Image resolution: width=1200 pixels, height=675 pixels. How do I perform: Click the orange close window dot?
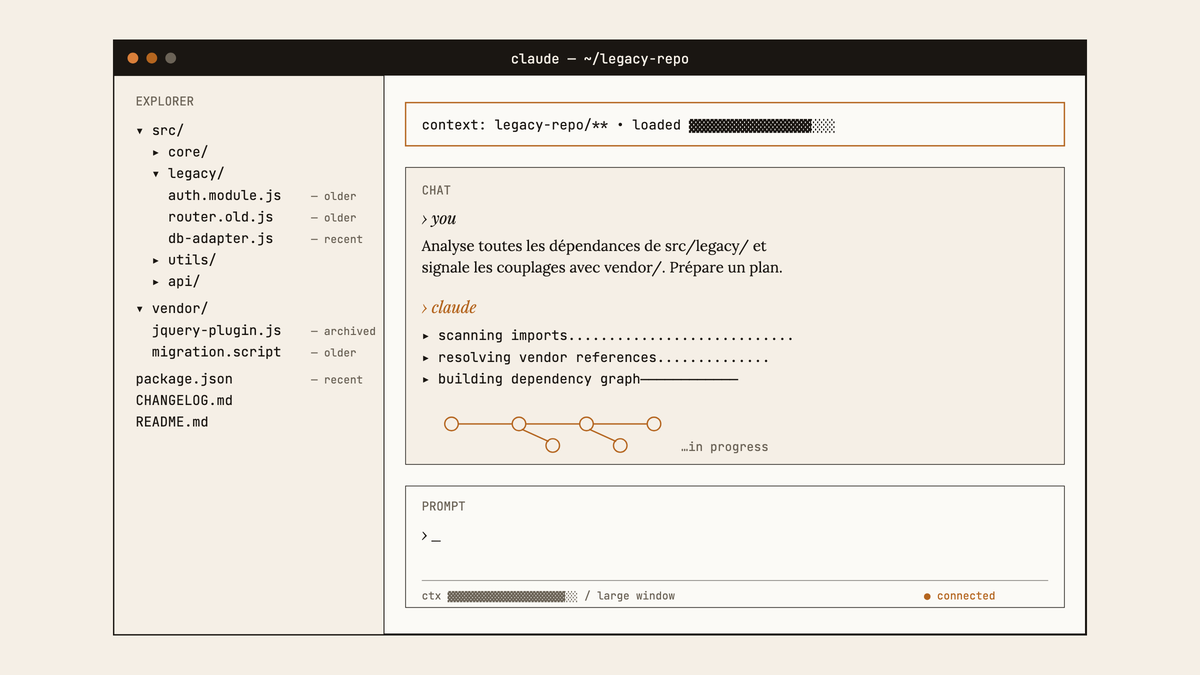(133, 58)
